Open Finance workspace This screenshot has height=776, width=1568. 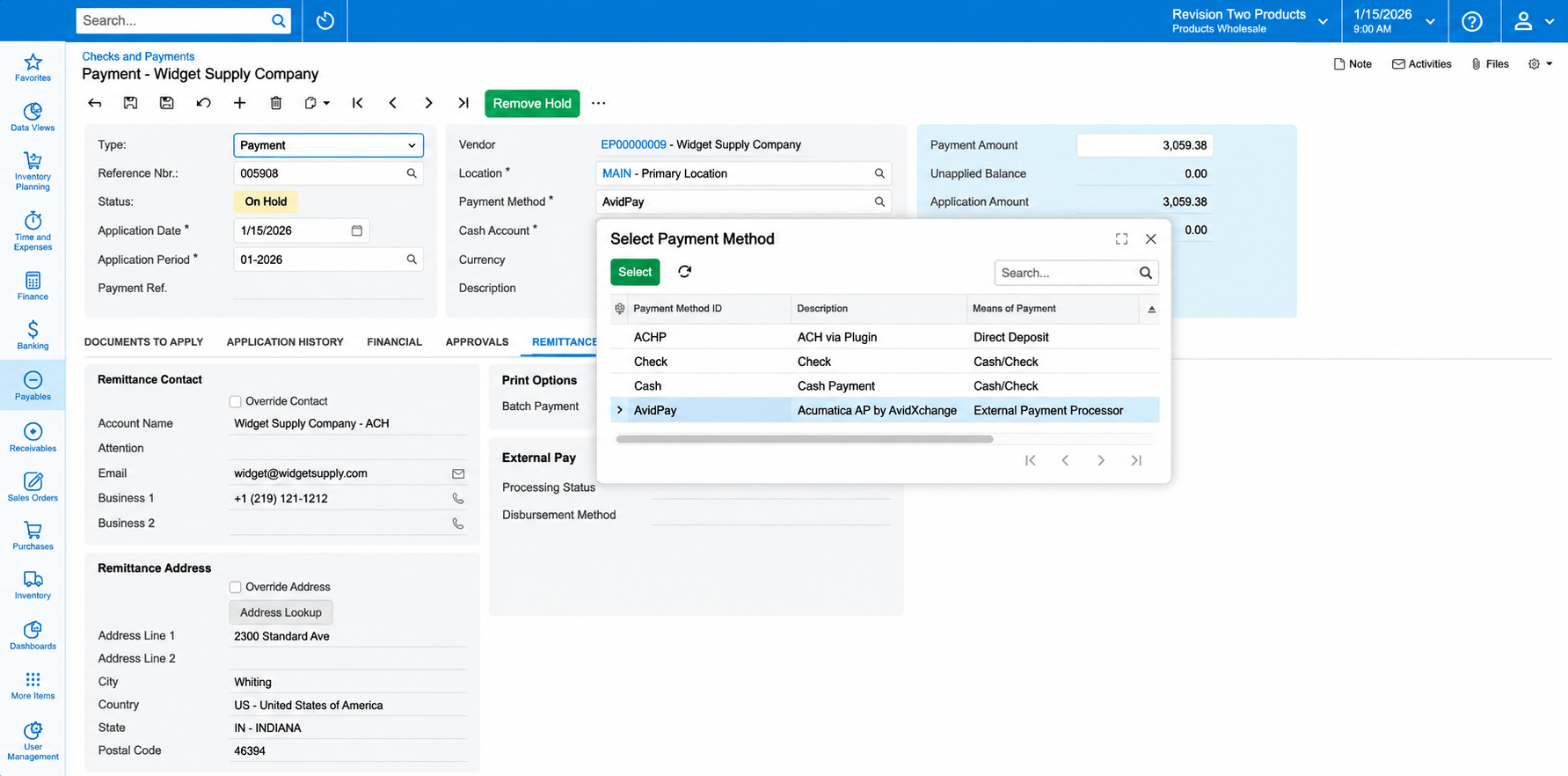tap(33, 286)
